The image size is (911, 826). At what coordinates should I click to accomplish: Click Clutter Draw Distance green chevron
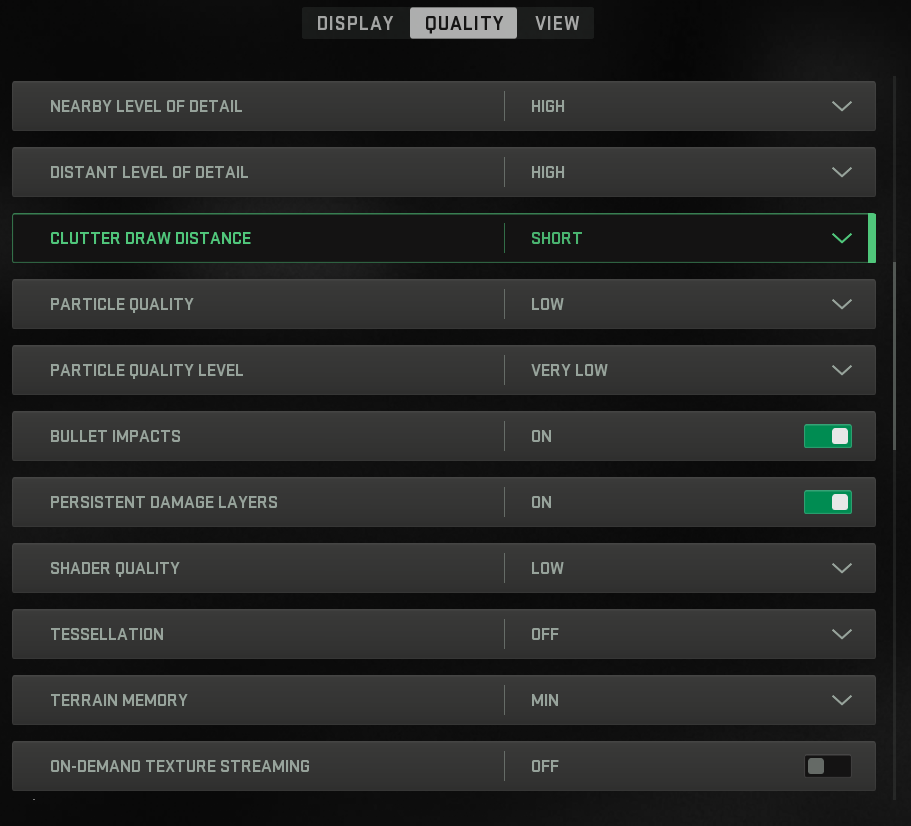[841, 238]
